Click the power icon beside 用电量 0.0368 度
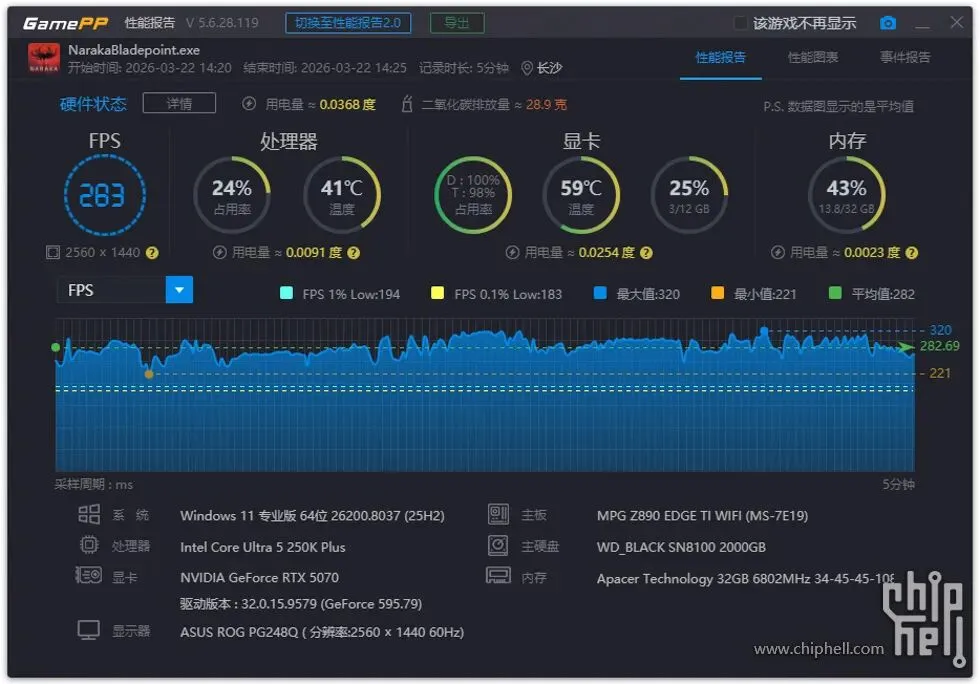The image size is (980, 684). tap(249, 104)
